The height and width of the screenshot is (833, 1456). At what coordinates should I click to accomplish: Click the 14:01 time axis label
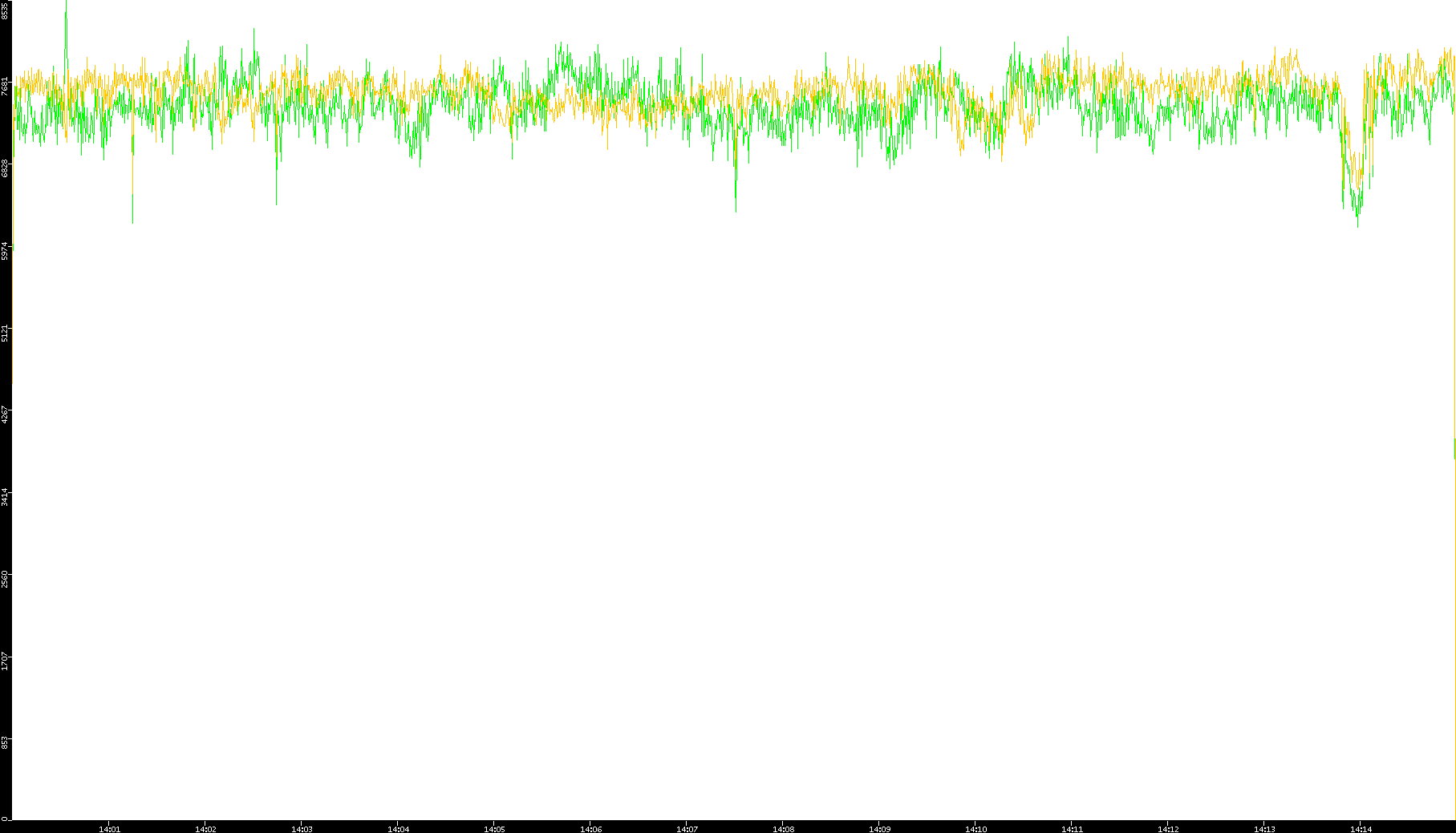(x=109, y=829)
